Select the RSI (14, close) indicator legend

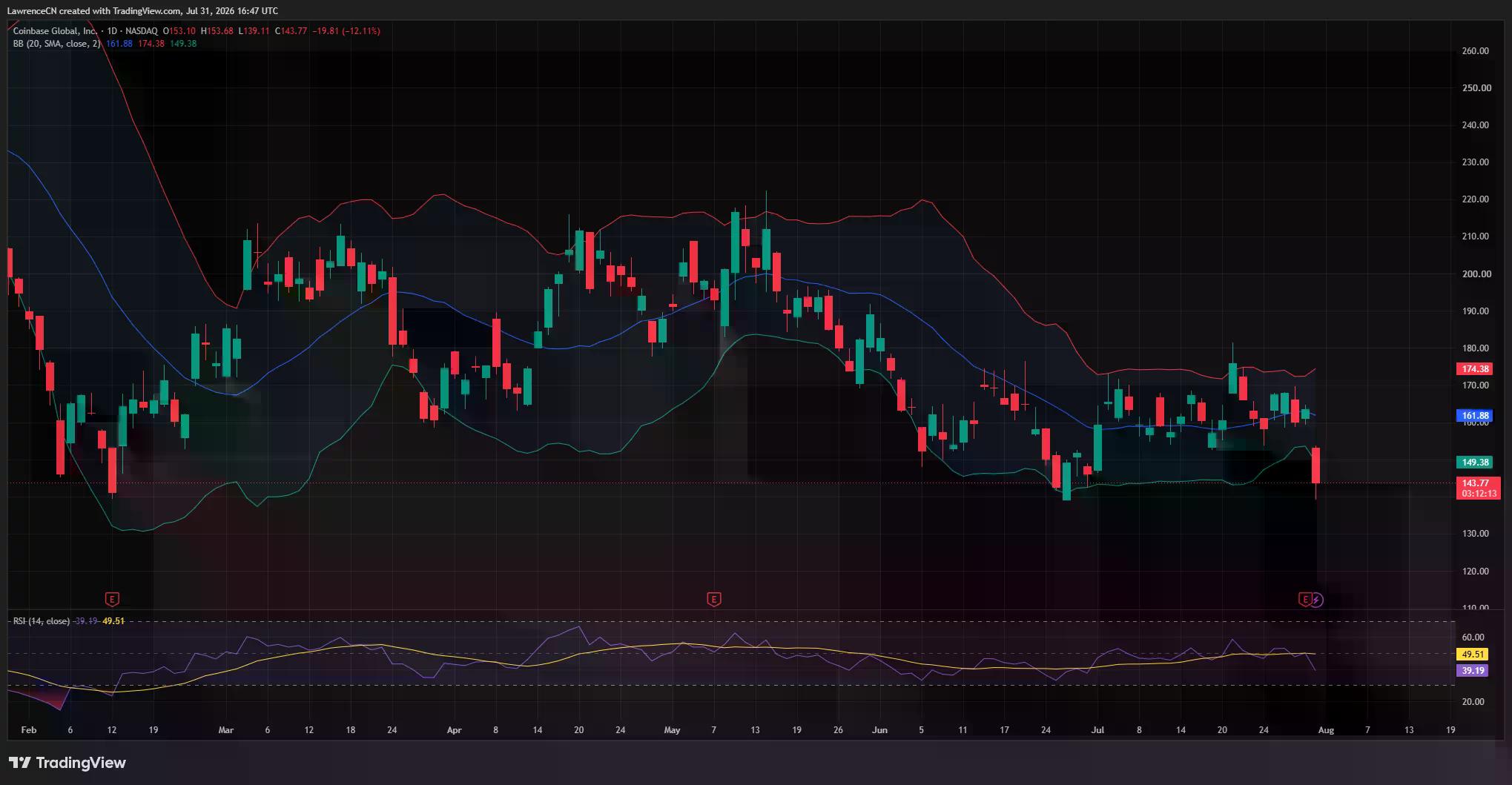click(x=42, y=621)
